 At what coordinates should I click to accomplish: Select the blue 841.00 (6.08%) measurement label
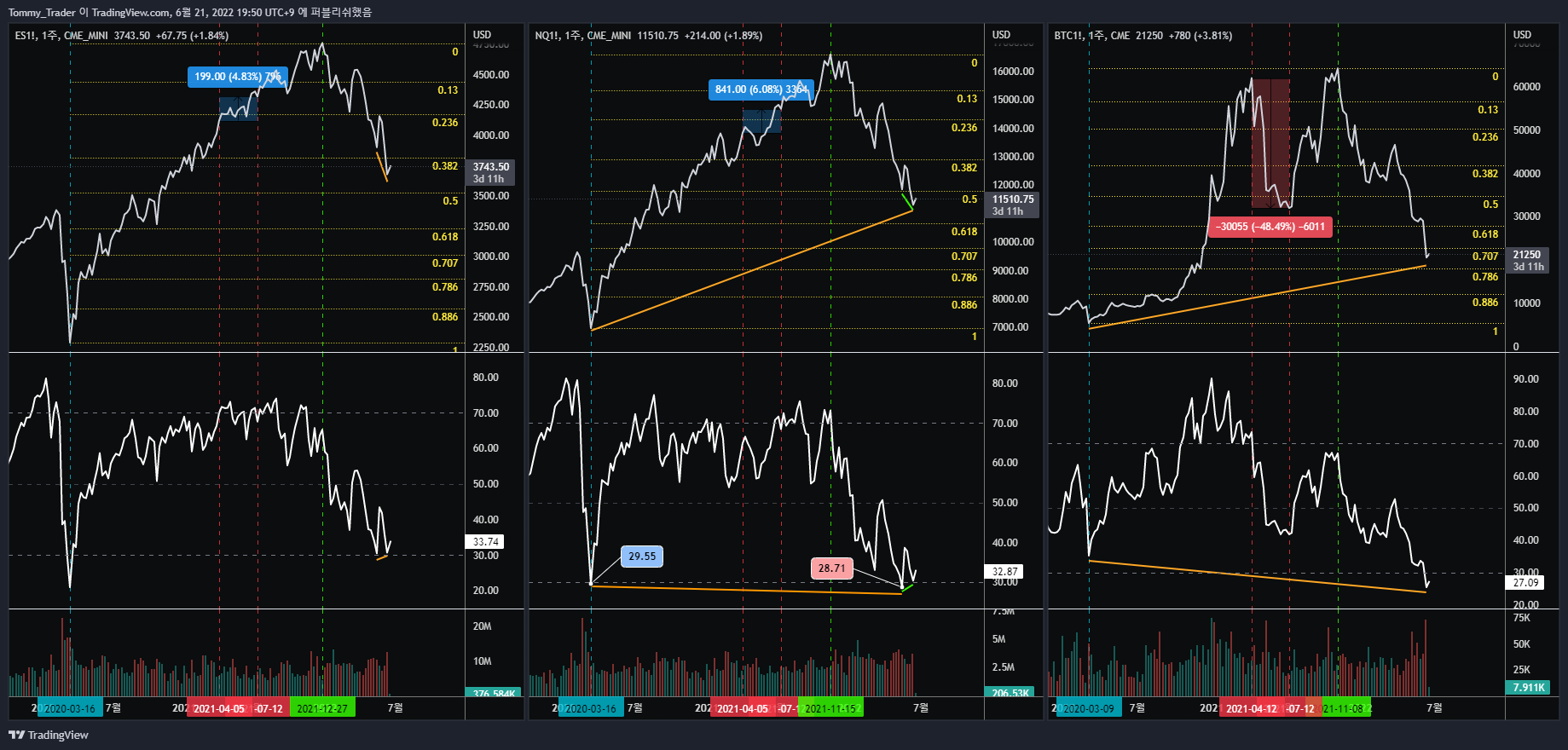(x=761, y=89)
